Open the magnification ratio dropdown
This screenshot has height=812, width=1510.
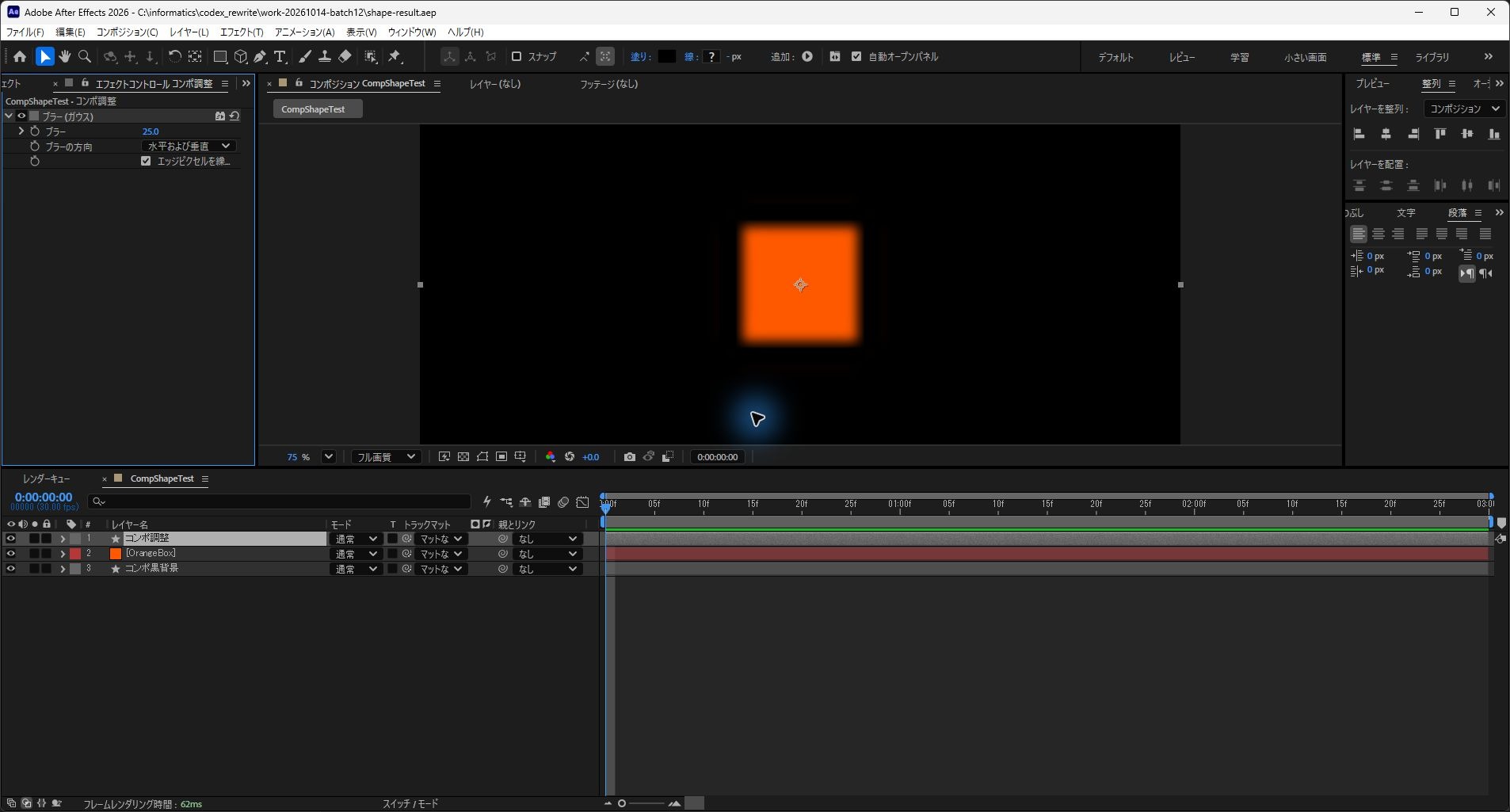pos(329,457)
